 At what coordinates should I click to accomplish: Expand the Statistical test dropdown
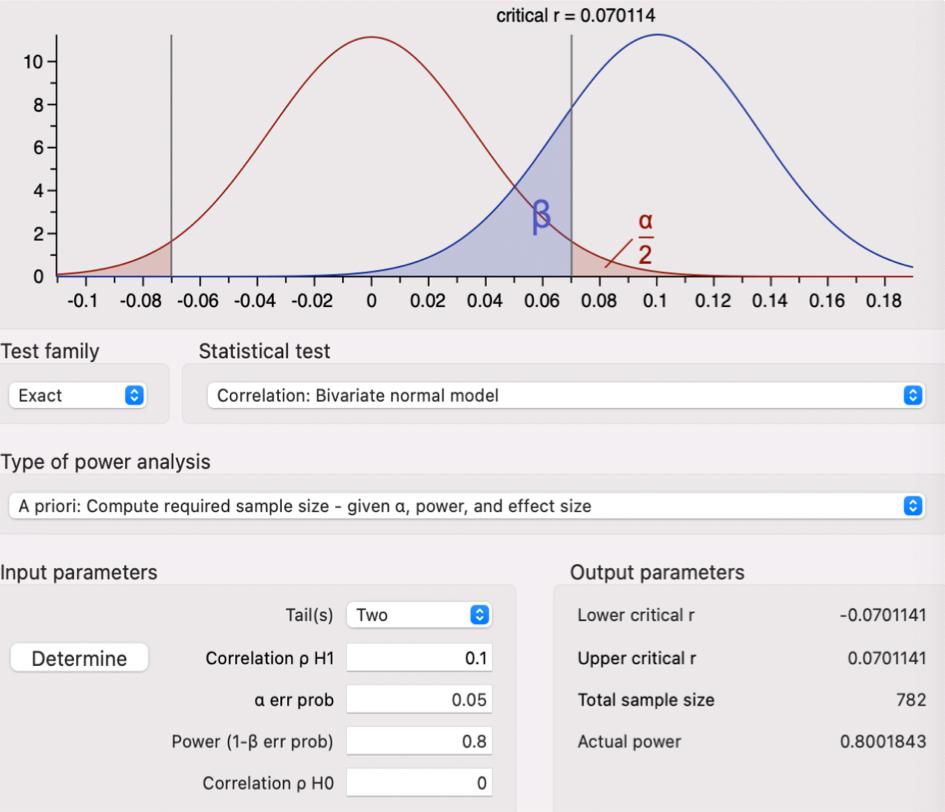click(565, 395)
